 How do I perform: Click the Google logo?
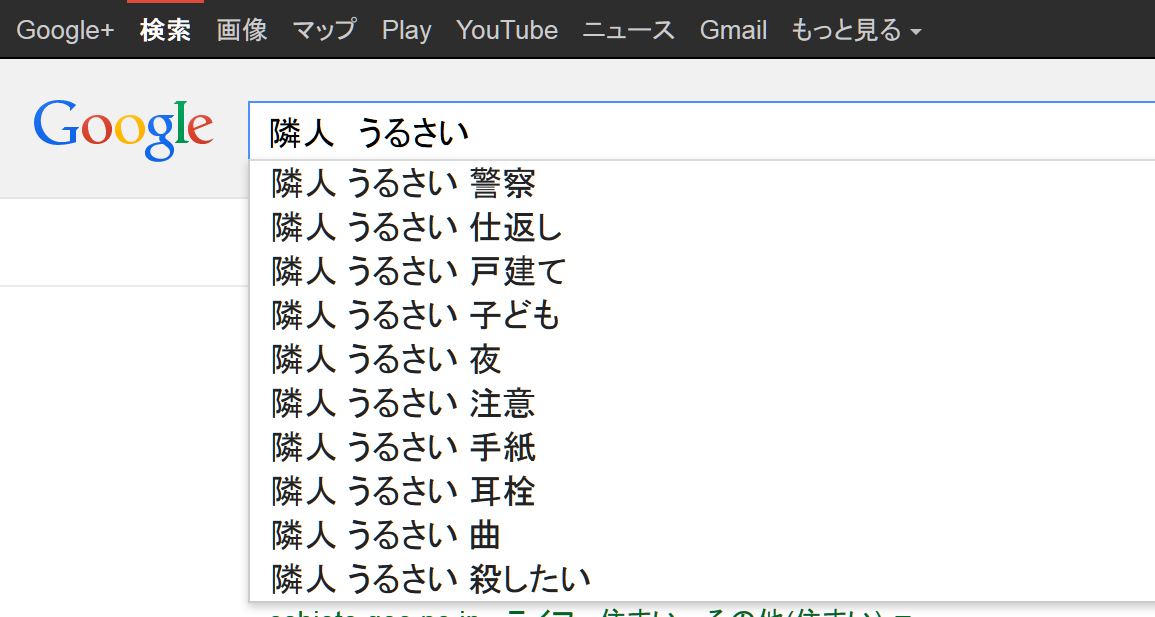click(x=123, y=130)
